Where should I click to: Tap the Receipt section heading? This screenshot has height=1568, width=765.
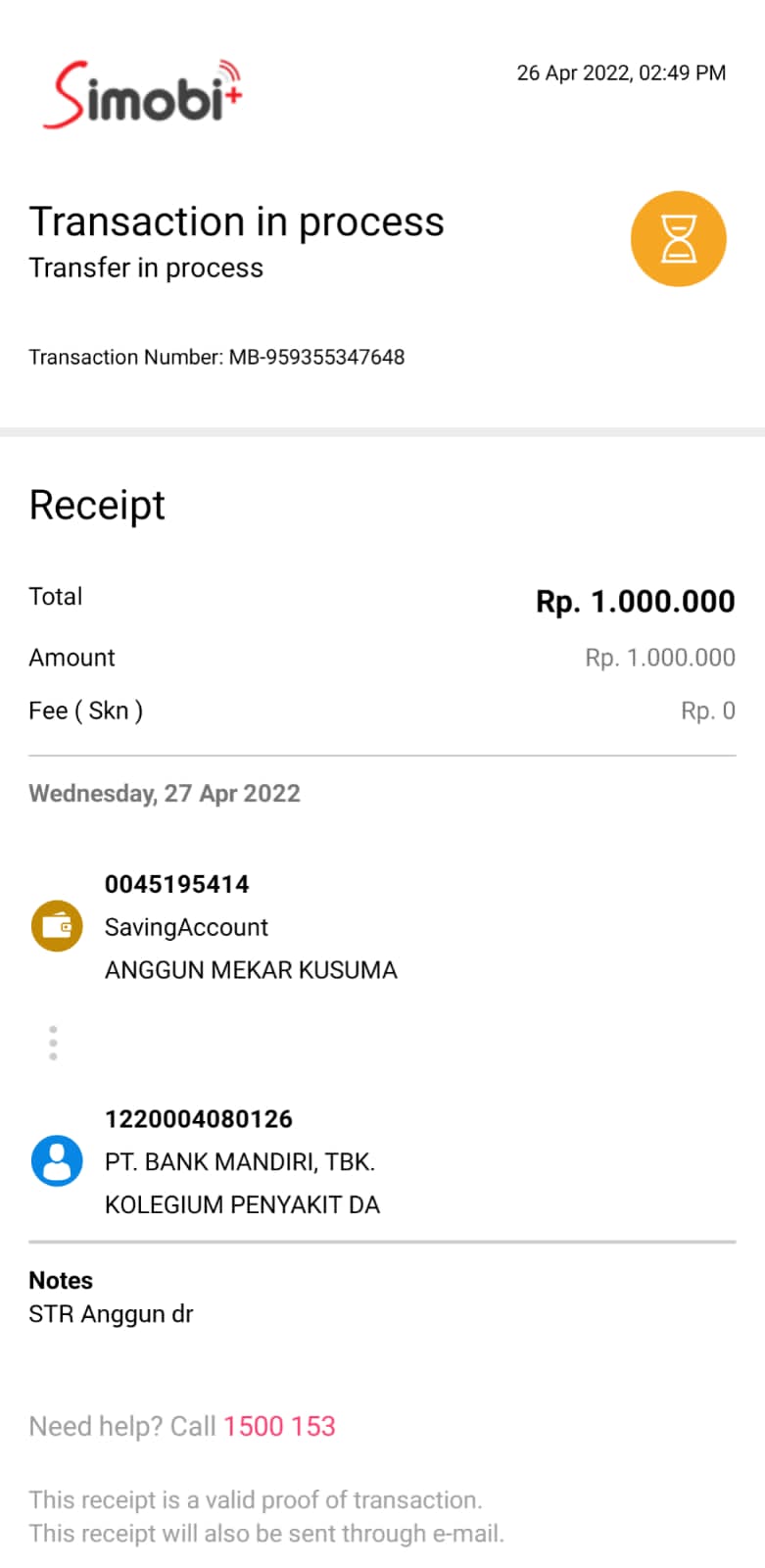[x=97, y=506]
